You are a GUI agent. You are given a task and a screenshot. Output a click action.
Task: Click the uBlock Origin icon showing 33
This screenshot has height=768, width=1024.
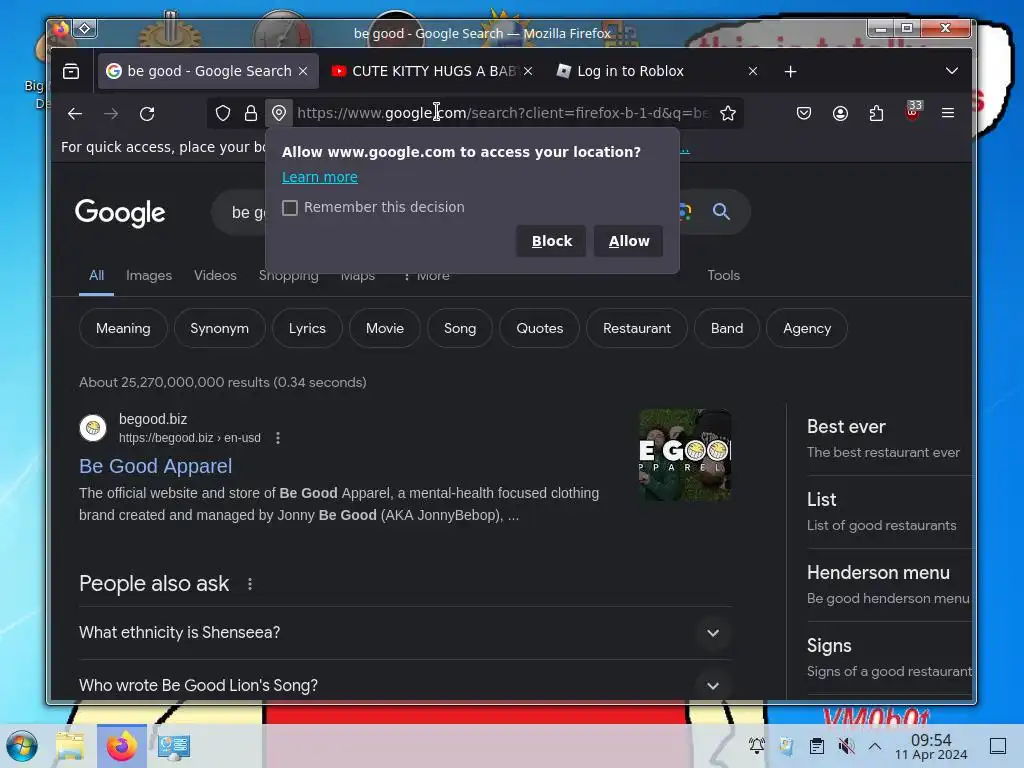coord(913,111)
